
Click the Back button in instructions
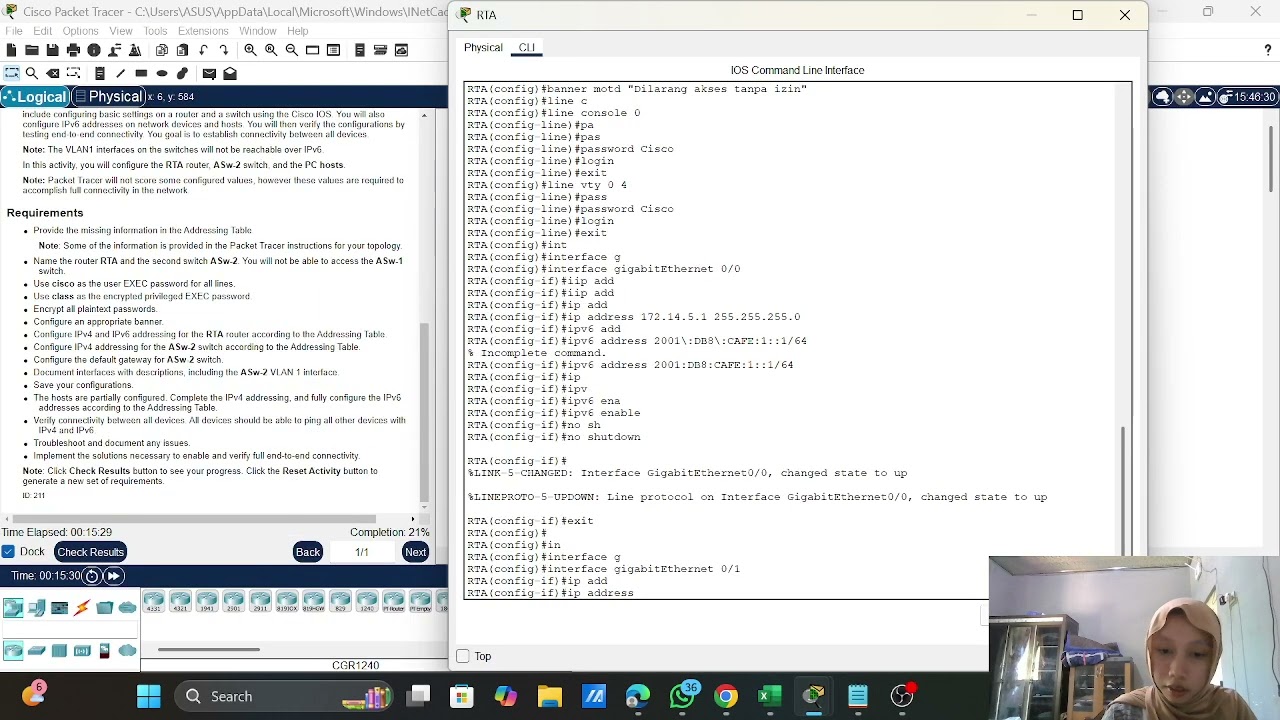pos(308,552)
